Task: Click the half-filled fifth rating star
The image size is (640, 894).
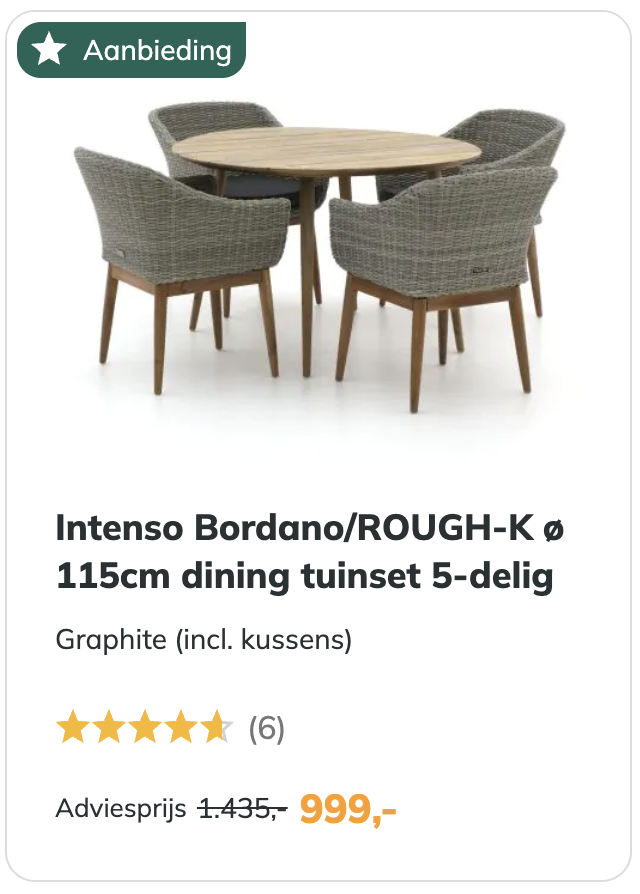Action: tap(217, 727)
